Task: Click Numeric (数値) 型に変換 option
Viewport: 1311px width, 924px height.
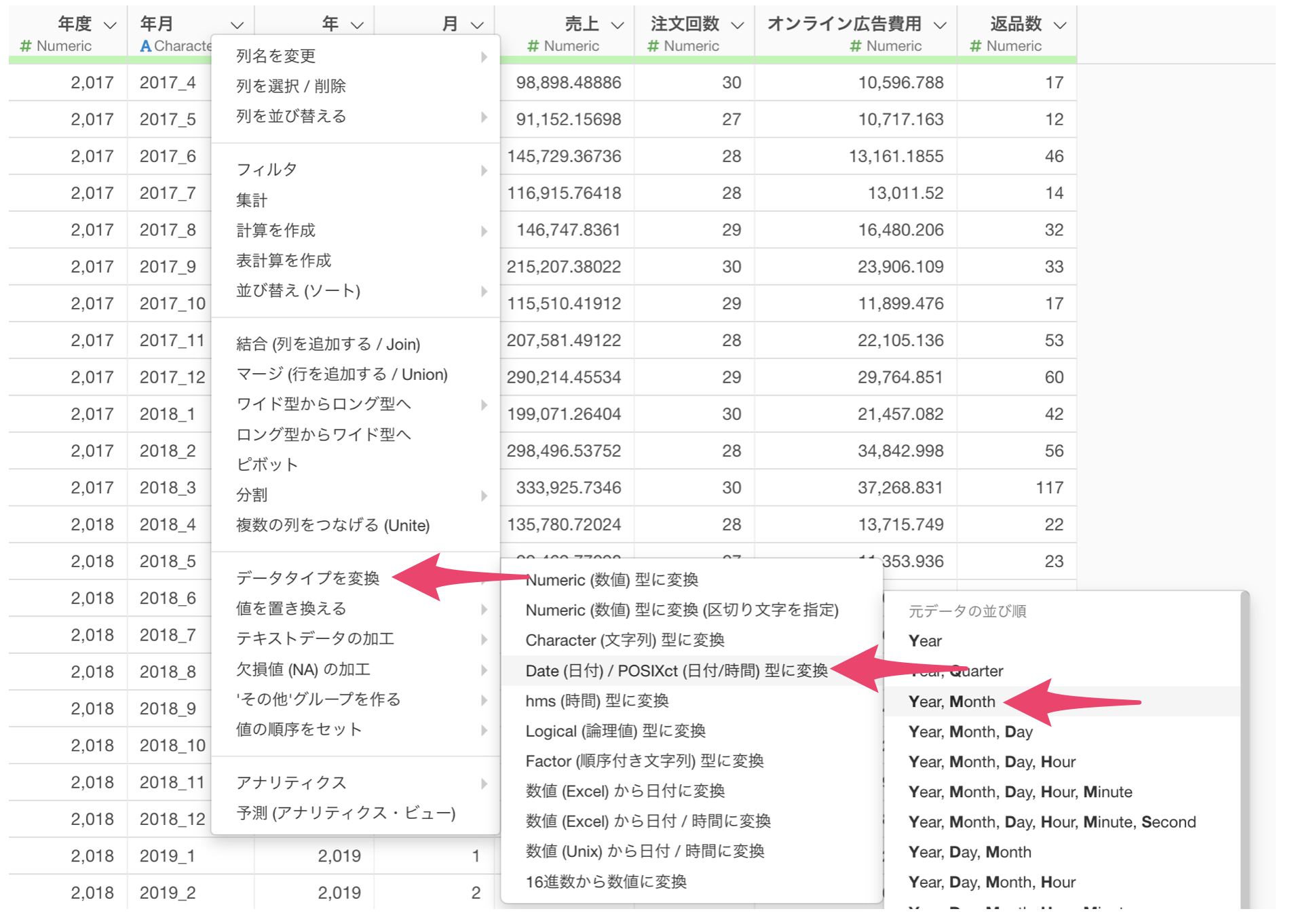Action: (612, 580)
